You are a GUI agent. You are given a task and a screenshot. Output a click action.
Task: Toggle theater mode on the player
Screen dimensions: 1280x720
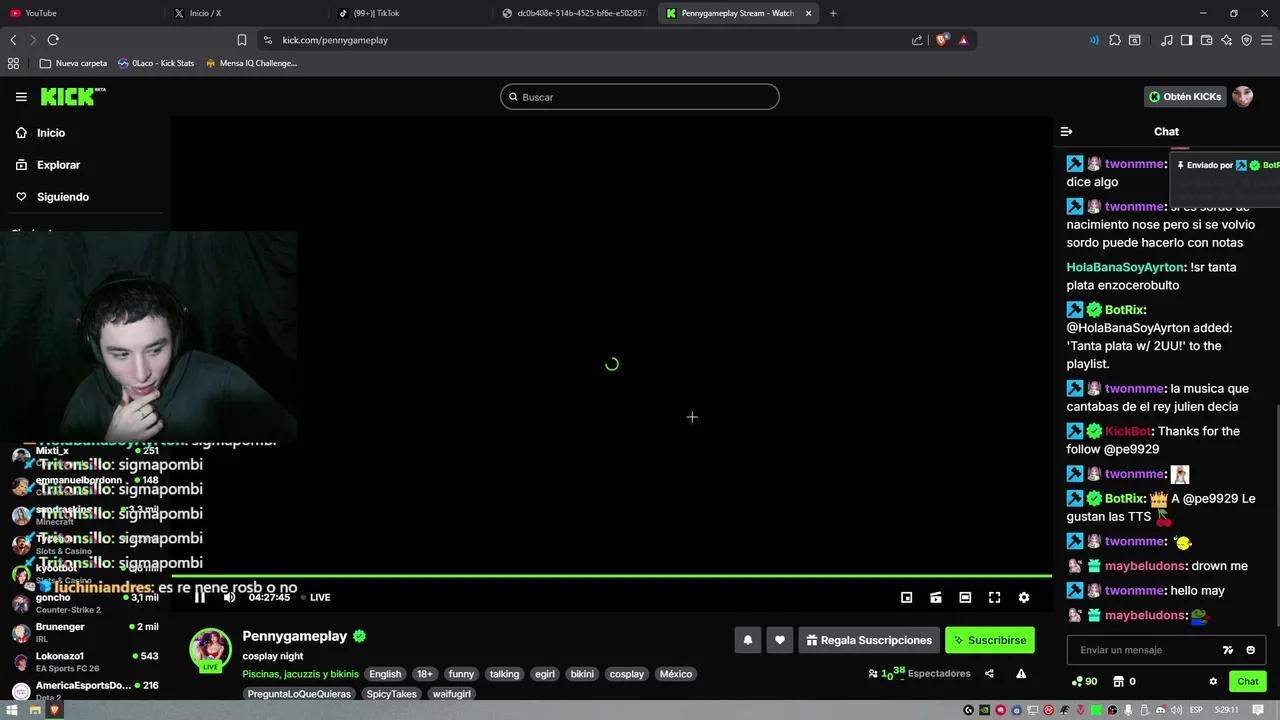[965, 597]
